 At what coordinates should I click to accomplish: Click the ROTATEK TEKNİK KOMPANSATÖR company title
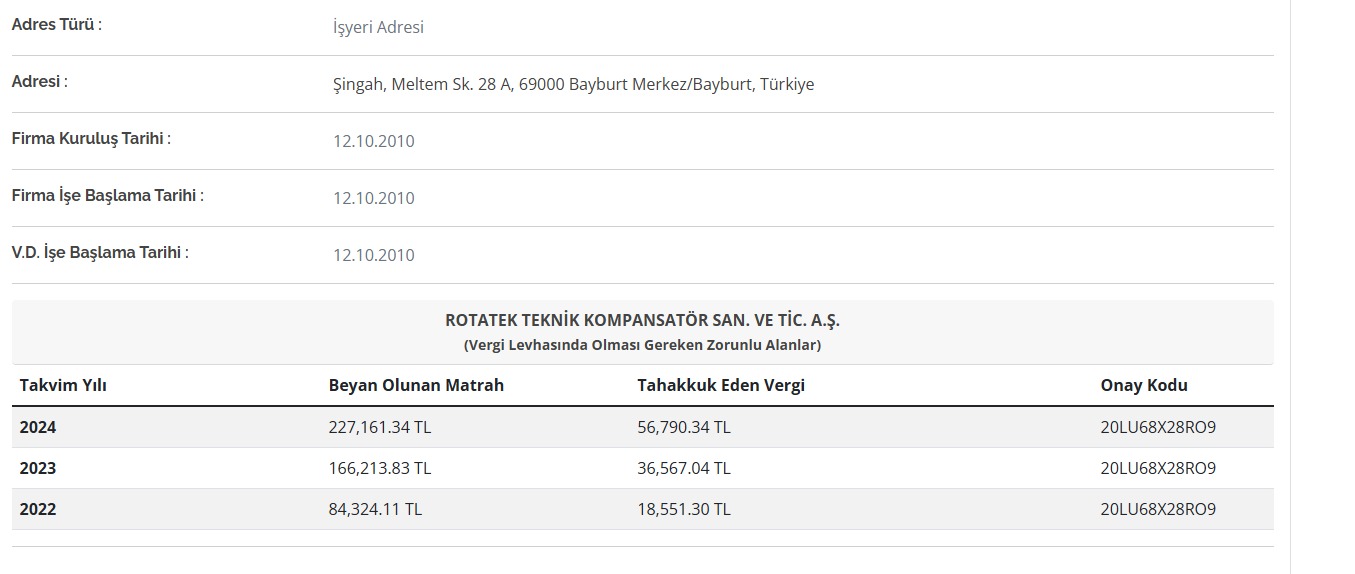[x=642, y=321]
